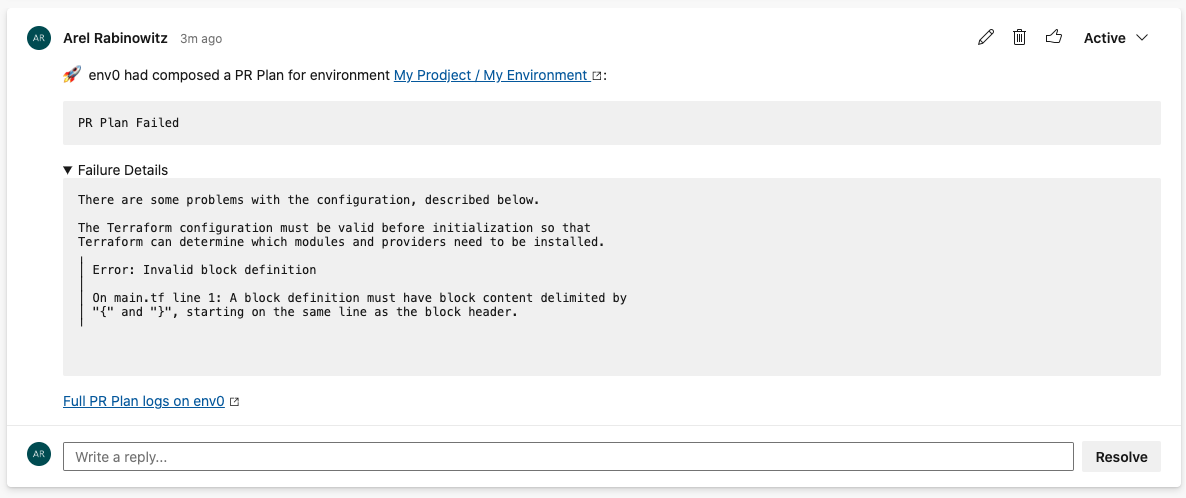Click the external link icon after Full PR Plan logs
This screenshot has height=498, width=1186.
click(x=234, y=402)
